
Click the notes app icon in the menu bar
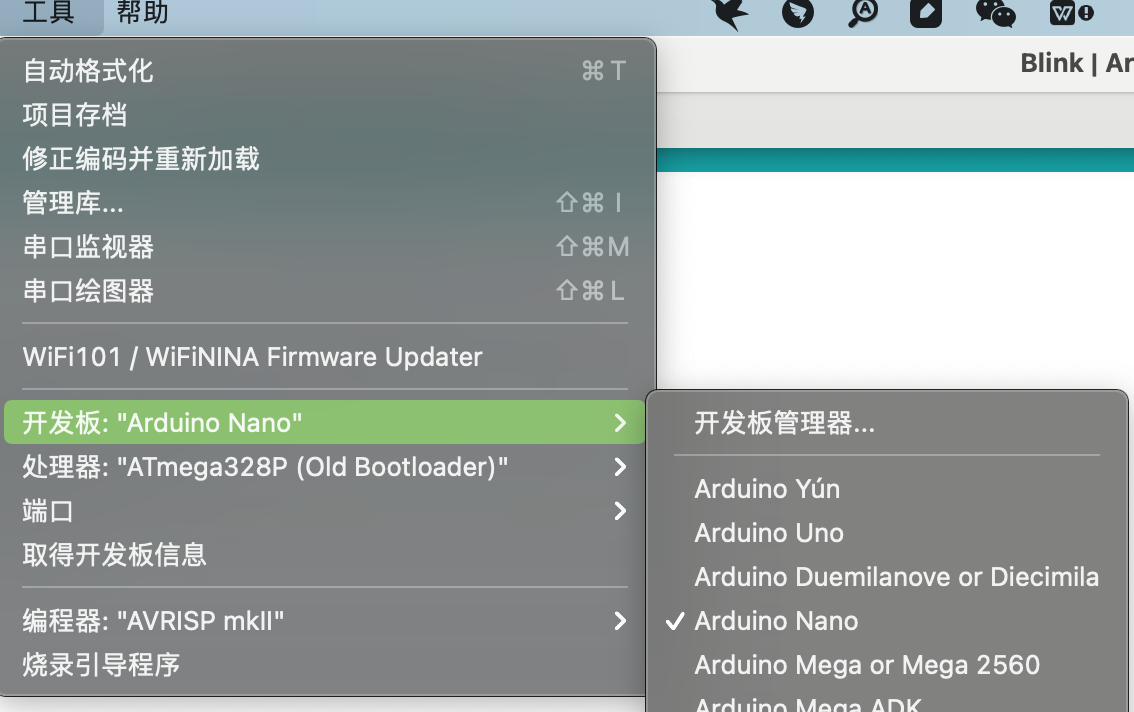(925, 14)
